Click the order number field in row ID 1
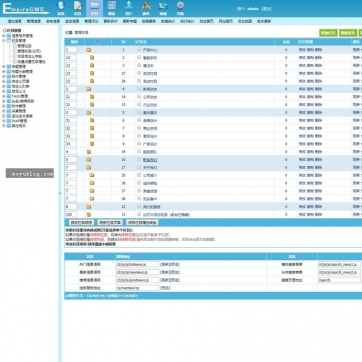362x362 pixels. pos(71,50)
